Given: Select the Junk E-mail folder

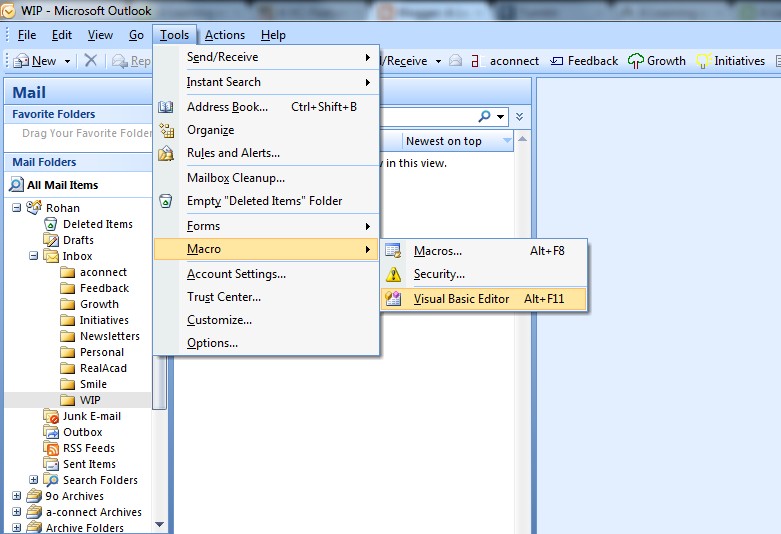Looking at the screenshot, I should coord(91,416).
